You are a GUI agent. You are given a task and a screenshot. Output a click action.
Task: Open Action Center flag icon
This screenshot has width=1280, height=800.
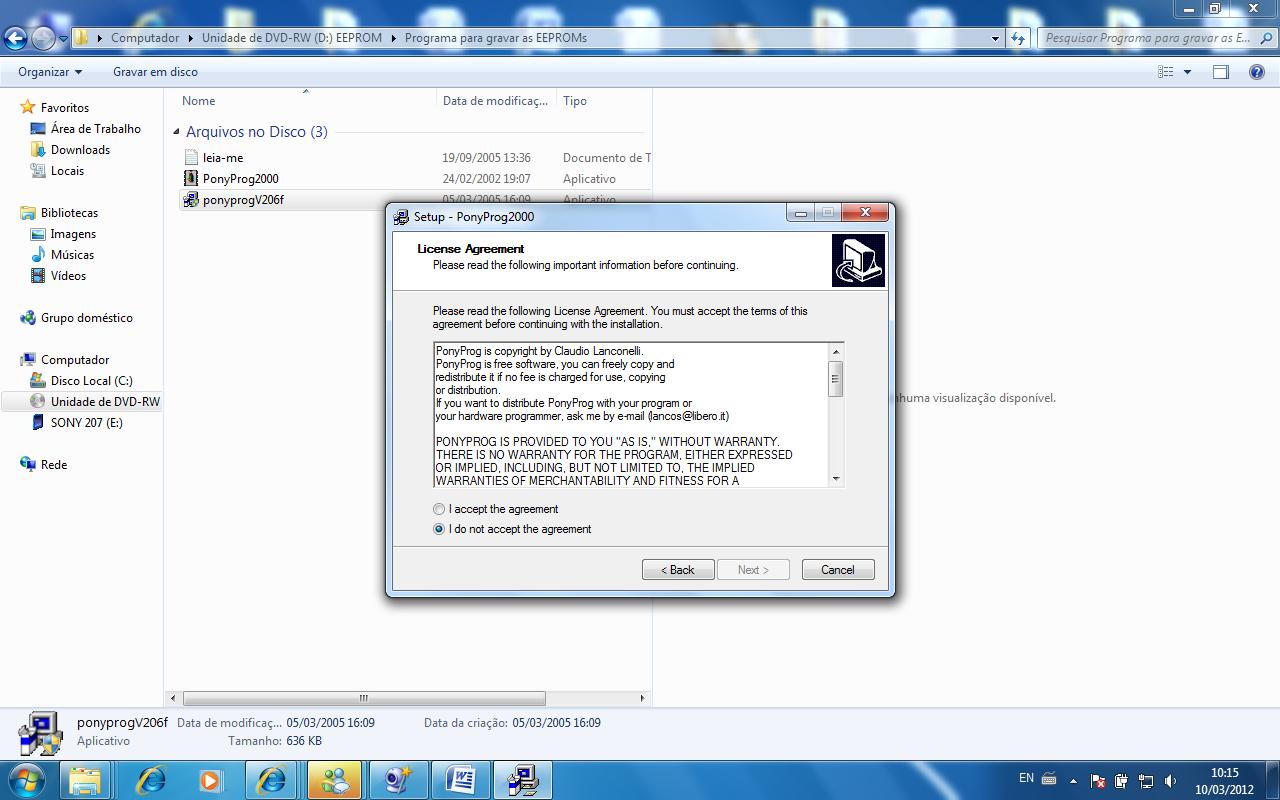[x=1098, y=781]
